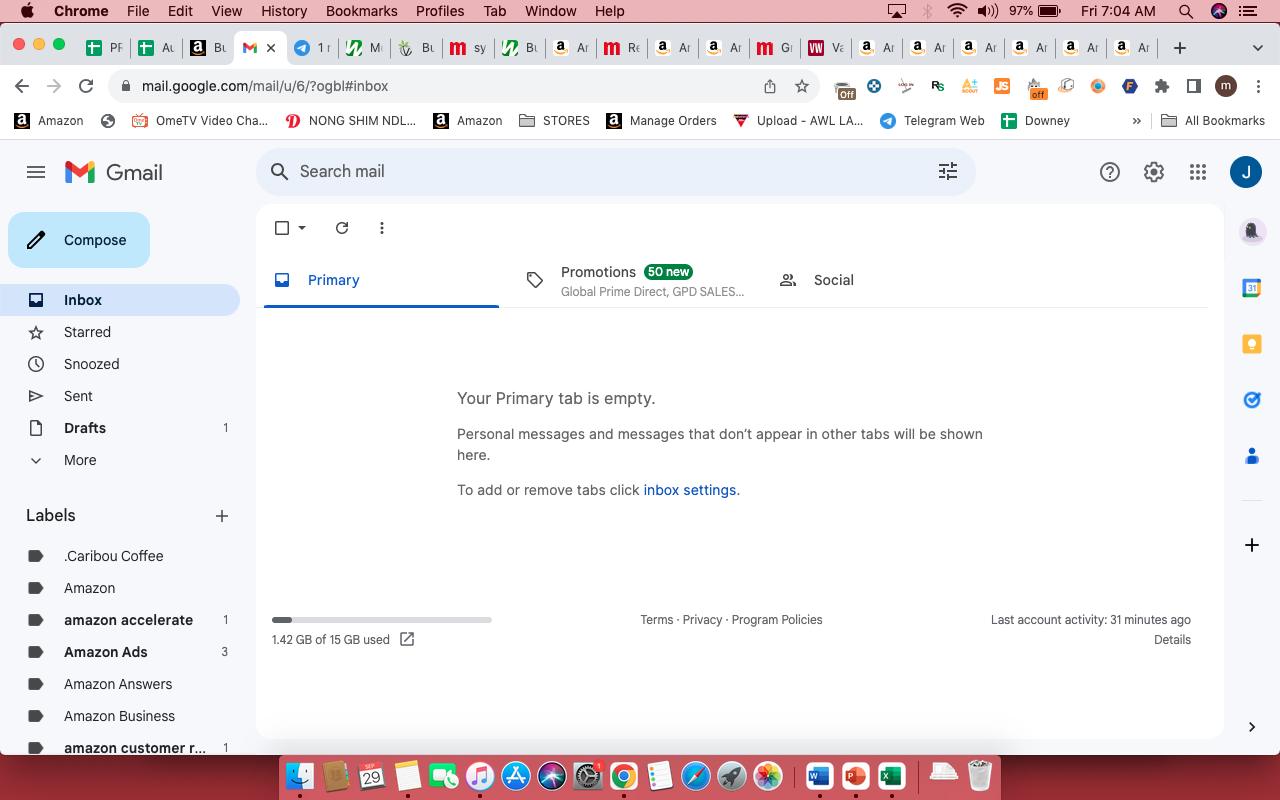Open the Privacy link

click(x=702, y=620)
